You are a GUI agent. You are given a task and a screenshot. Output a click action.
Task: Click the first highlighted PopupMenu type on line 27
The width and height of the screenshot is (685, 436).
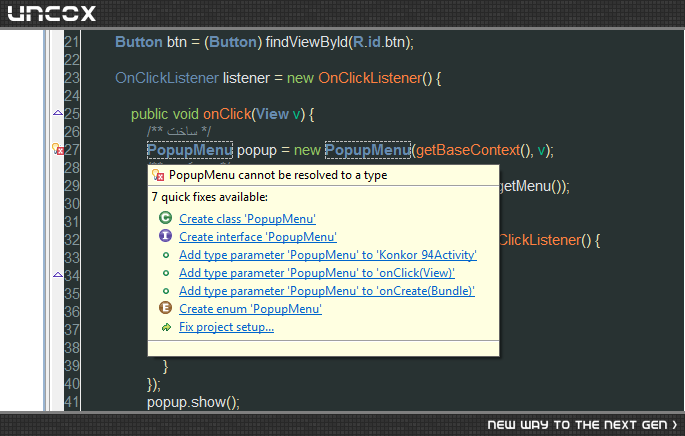pyautogui.click(x=190, y=150)
